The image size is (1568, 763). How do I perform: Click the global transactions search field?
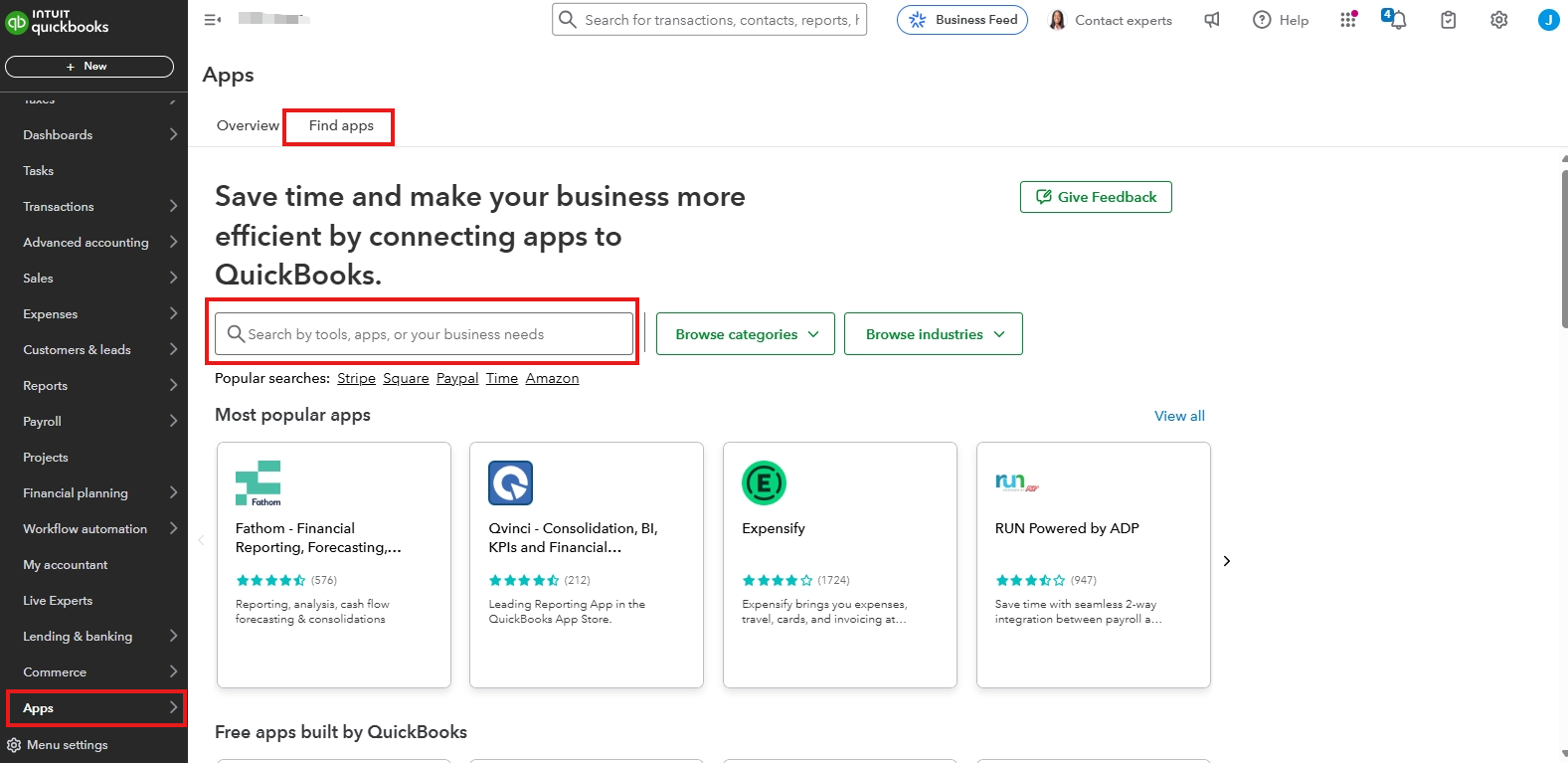pyautogui.click(x=709, y=20)
